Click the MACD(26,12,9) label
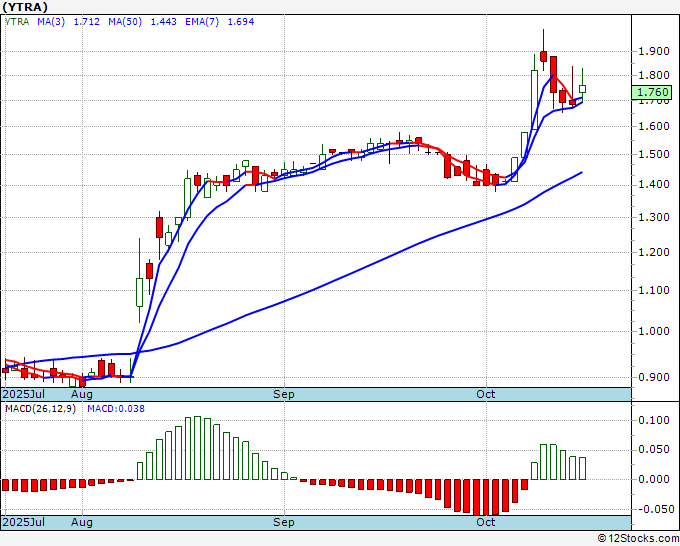 (x=40, y=409)
